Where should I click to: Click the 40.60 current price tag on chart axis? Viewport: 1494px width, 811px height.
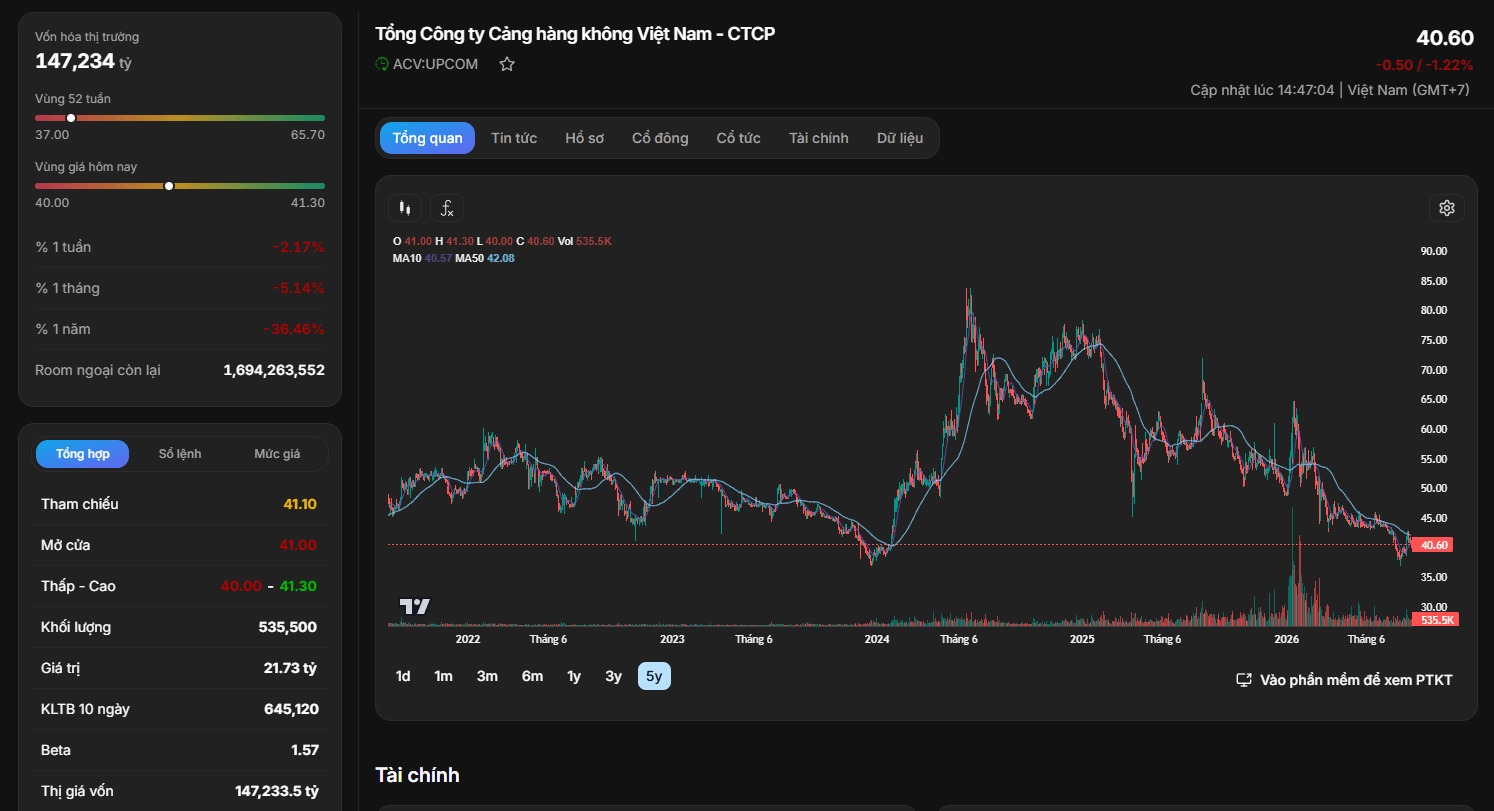[x=1434, y=545]
